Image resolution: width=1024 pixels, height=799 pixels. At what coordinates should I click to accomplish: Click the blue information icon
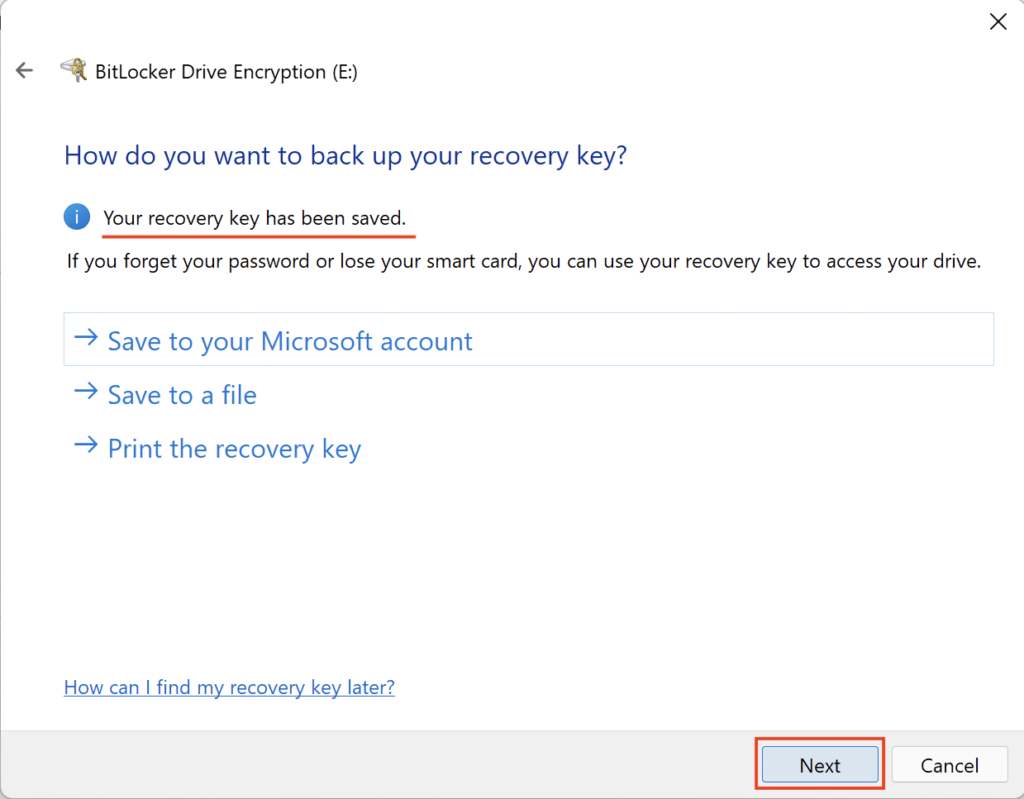(x=77, y=217)
